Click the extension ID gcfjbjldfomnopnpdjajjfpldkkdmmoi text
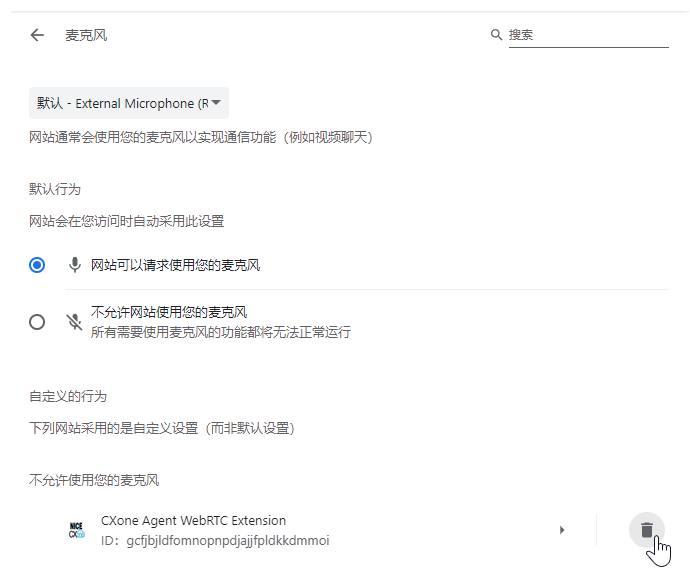690x583 pixels. coord(215,541)
